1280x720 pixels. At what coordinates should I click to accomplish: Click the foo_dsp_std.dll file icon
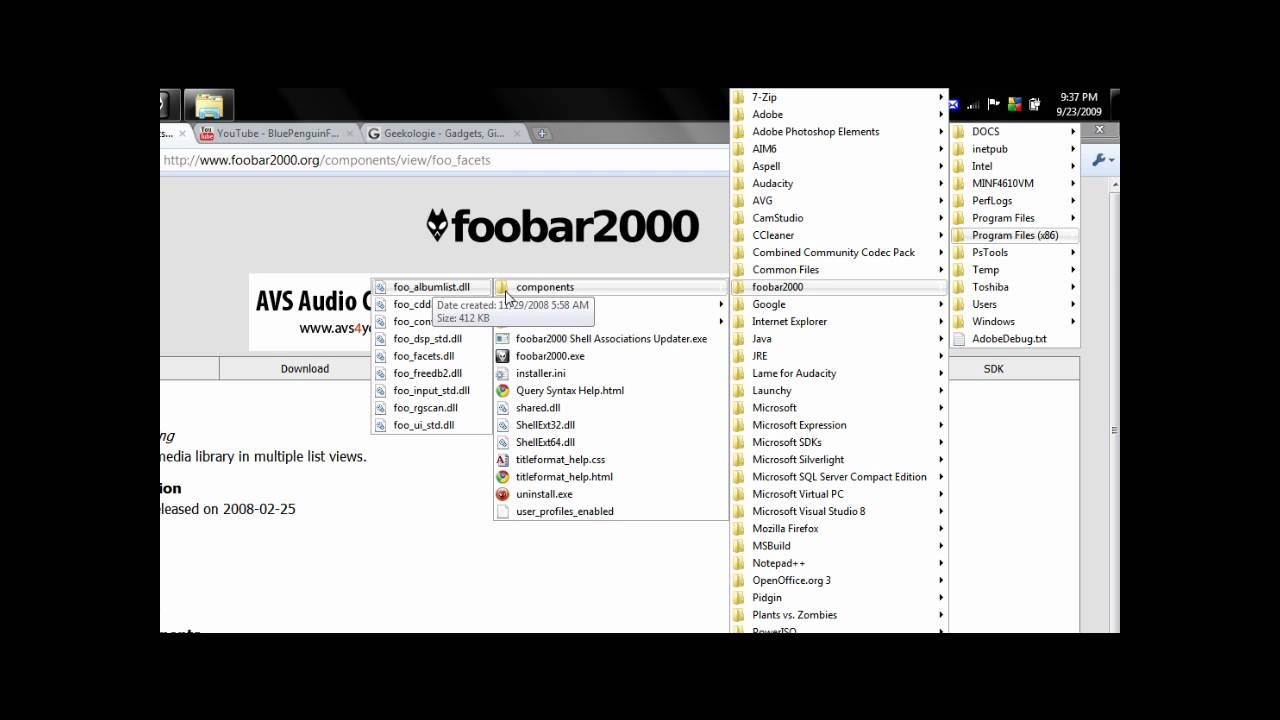click(381, 339)
